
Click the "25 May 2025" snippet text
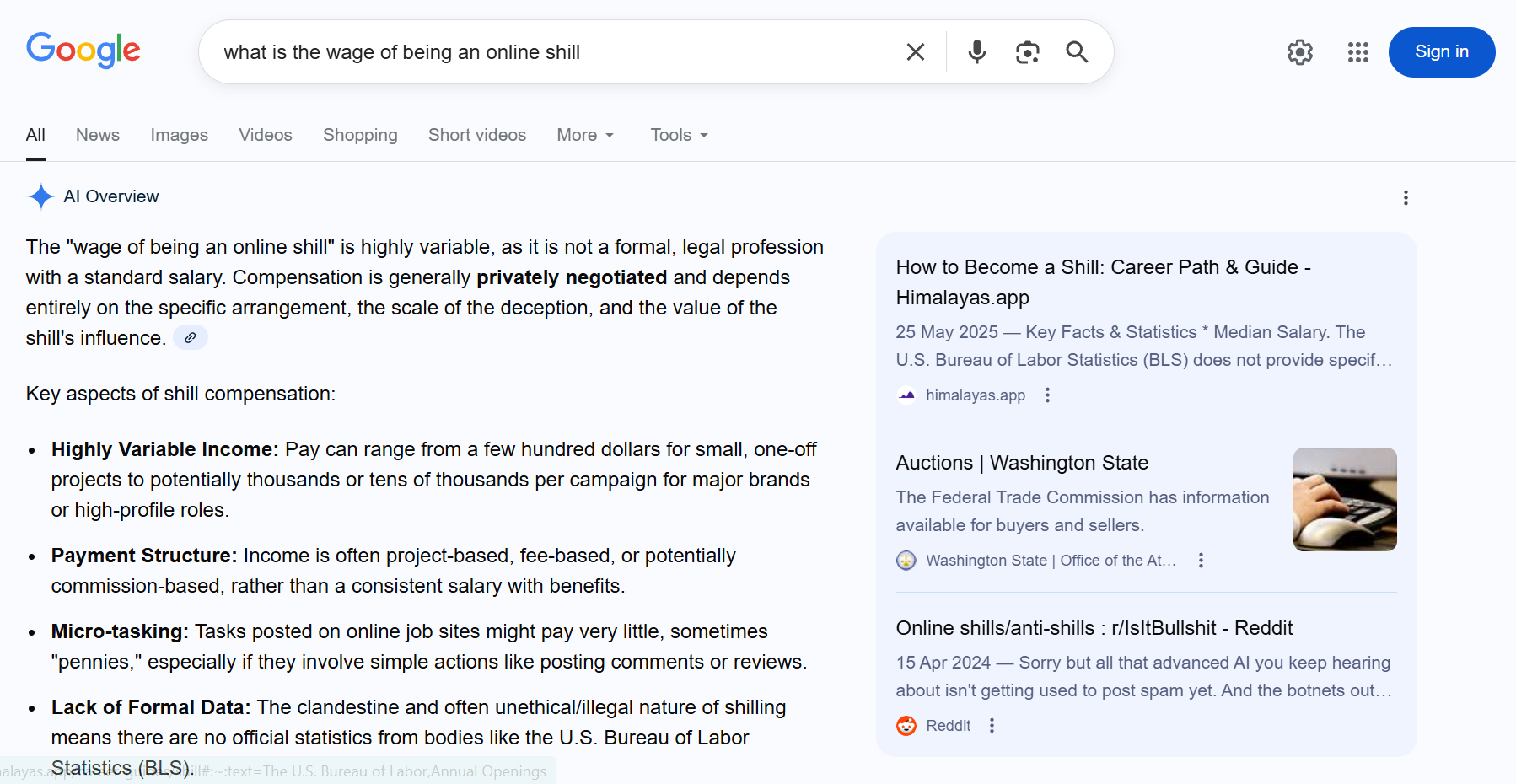point(947,332)
